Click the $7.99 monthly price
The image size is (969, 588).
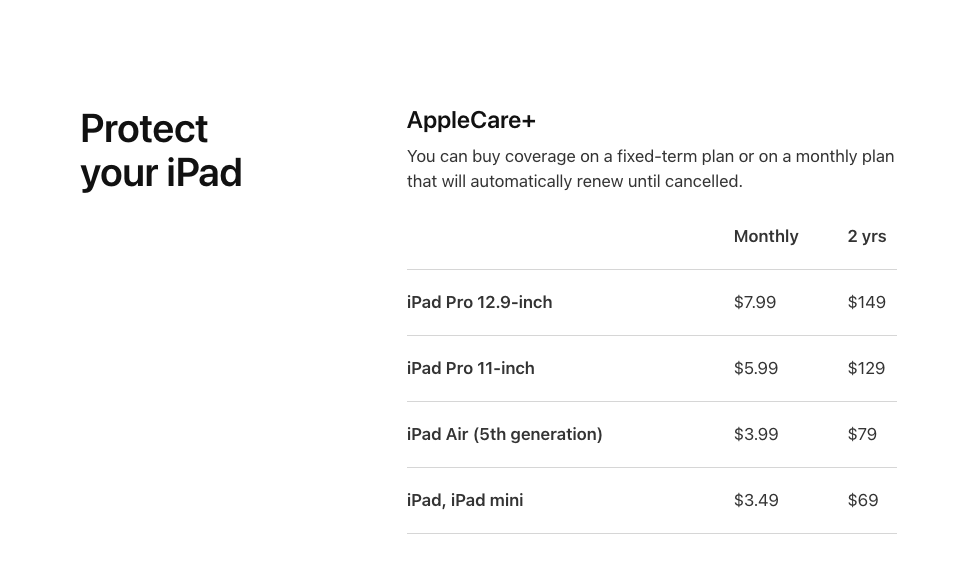point(755,302)
